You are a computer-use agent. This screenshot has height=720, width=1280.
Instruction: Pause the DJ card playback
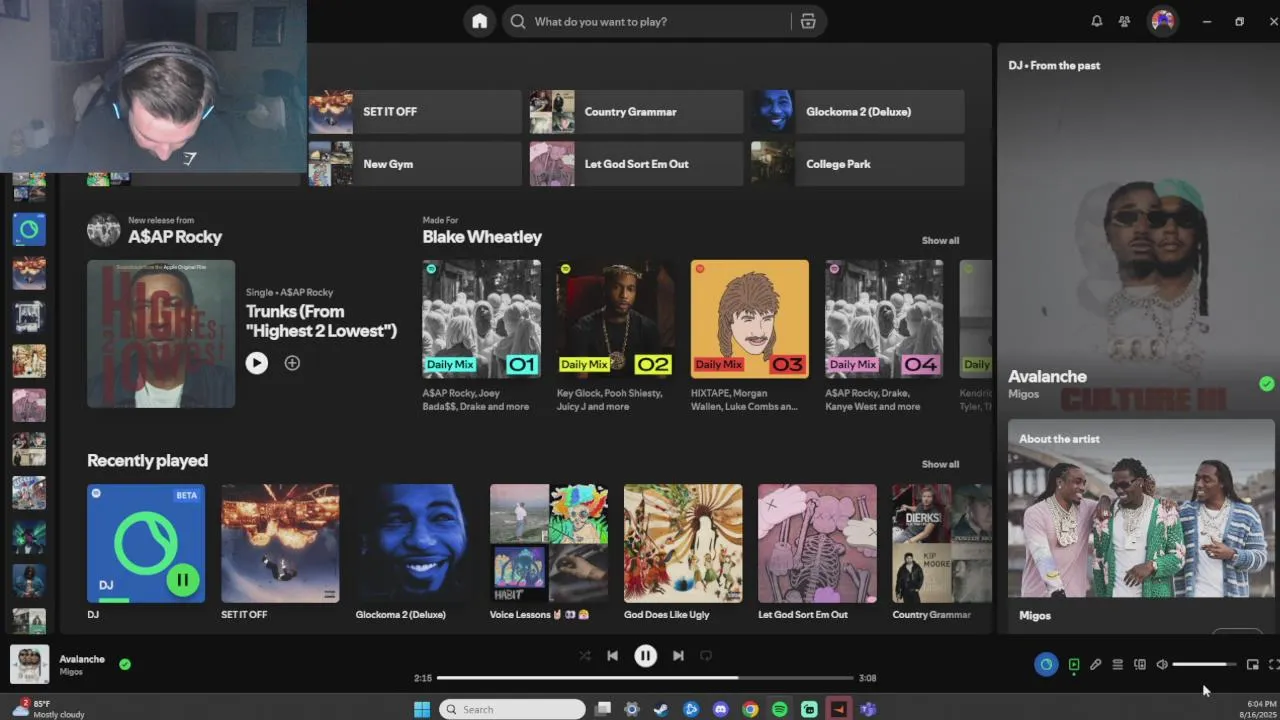pos(183,580)
